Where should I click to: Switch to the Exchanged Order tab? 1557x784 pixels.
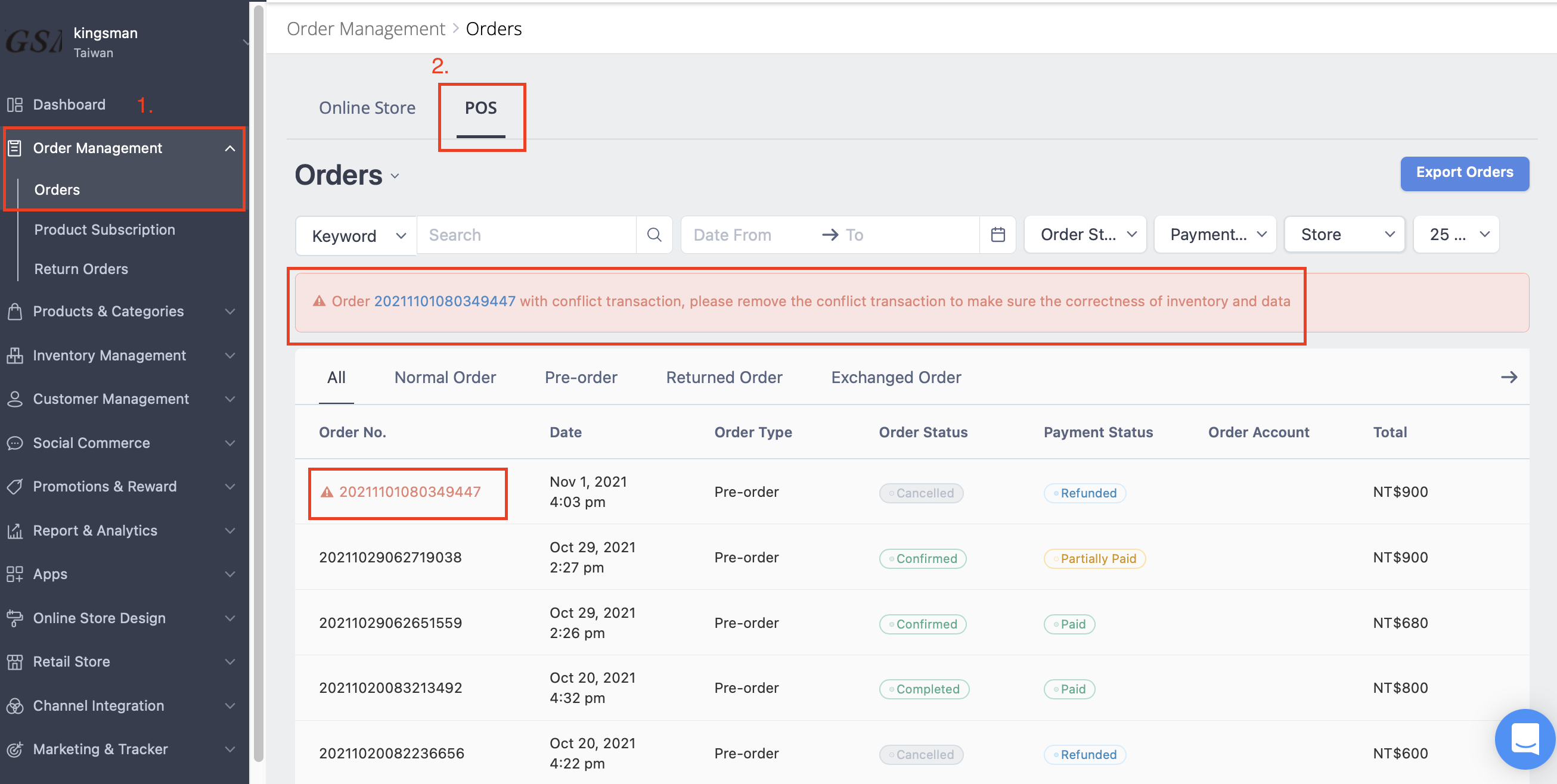tap(896, 377)
